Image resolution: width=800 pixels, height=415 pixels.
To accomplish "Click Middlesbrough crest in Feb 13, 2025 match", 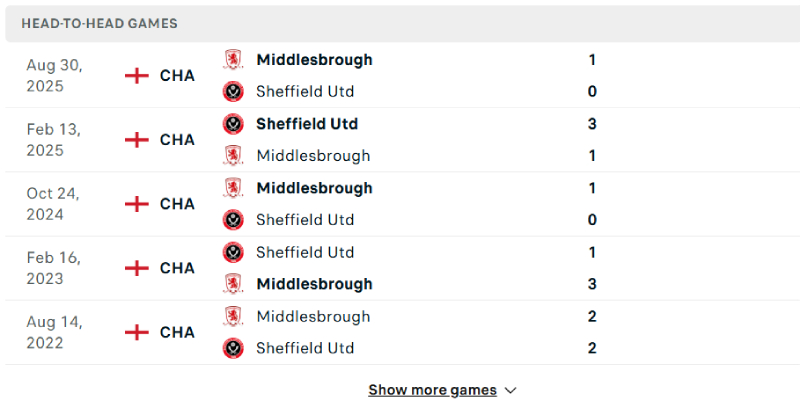I will 233,156.
